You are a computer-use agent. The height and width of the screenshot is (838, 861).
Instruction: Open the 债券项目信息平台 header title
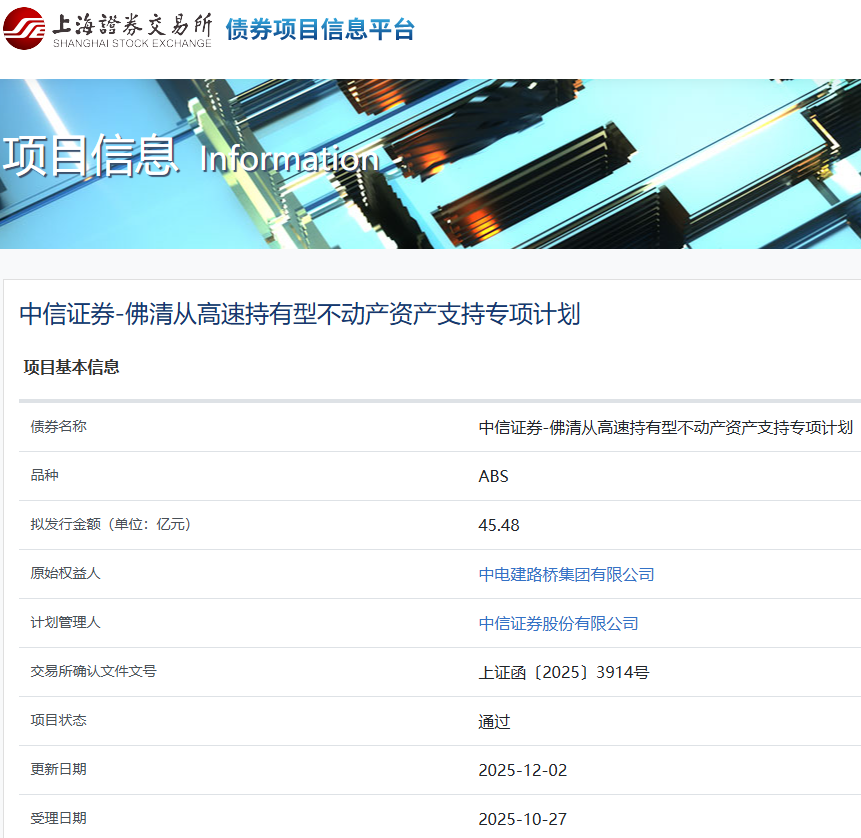click(320, 29)
